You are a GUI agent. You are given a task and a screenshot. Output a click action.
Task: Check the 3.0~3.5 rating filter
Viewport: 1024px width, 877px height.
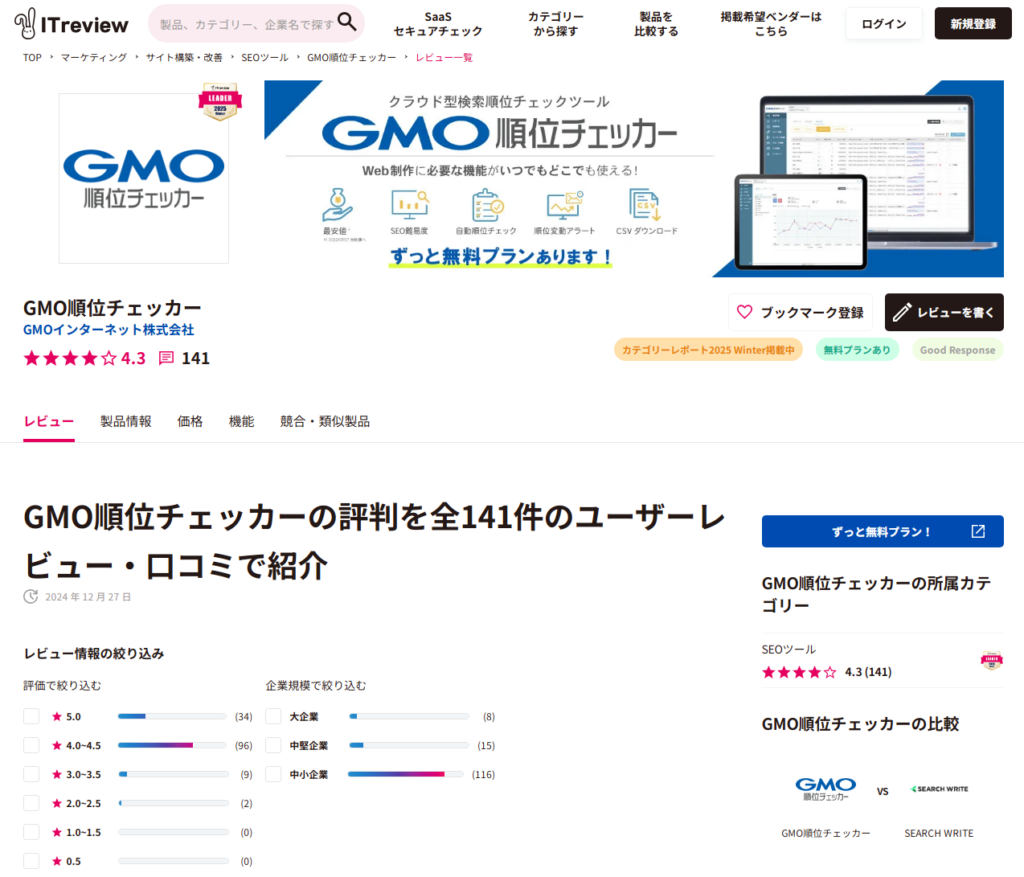[x=31, y=774]
